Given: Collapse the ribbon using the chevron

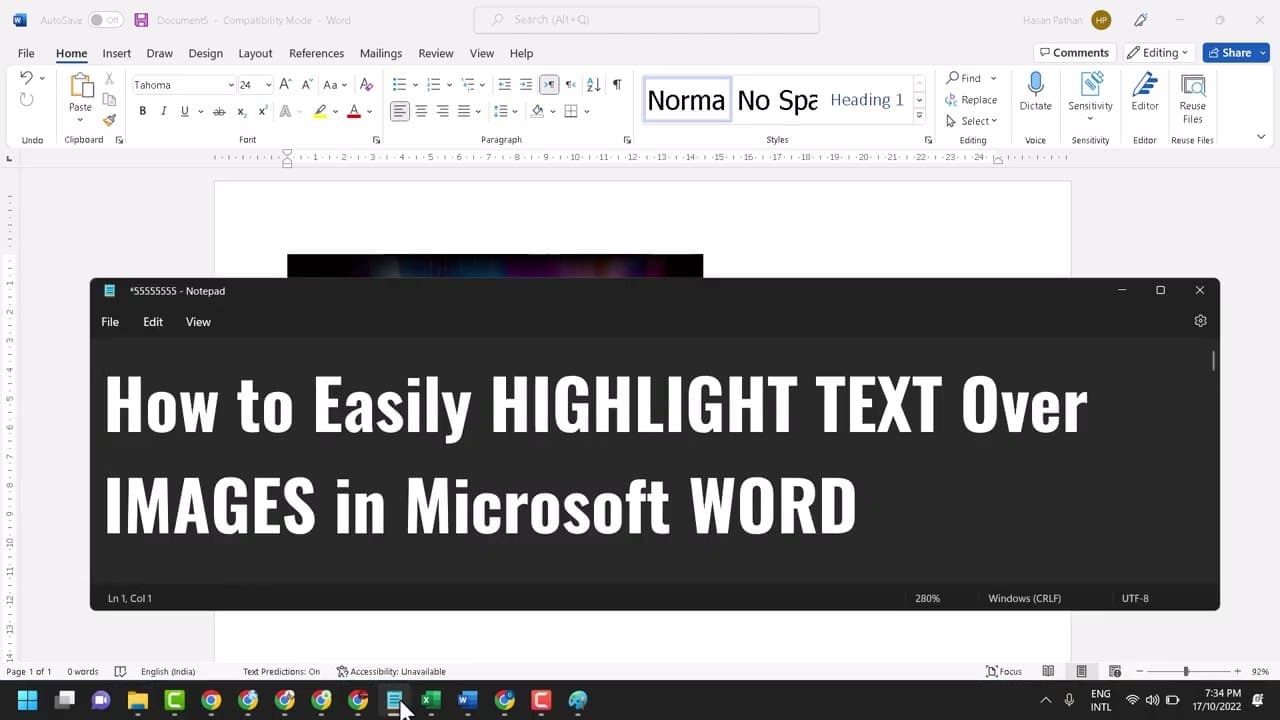Looking at the screenshot, I should [1260, 137].
